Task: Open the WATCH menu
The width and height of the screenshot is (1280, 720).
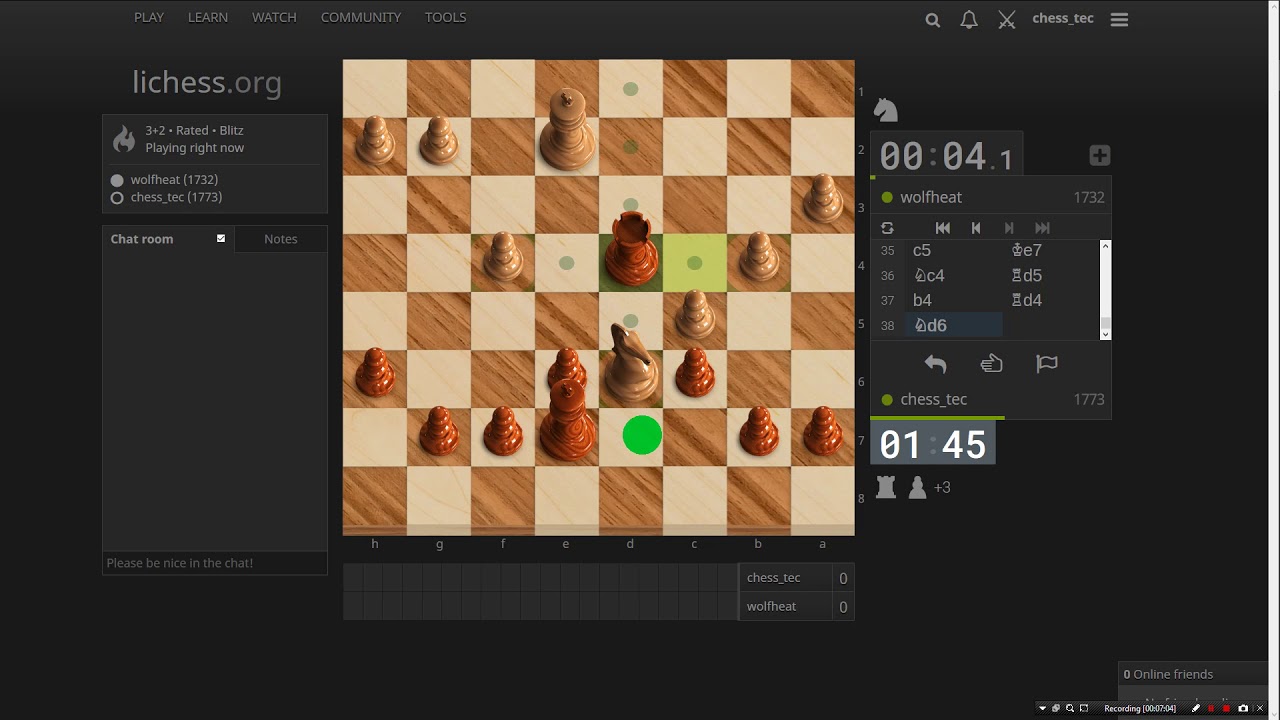Action: (274, 17)
